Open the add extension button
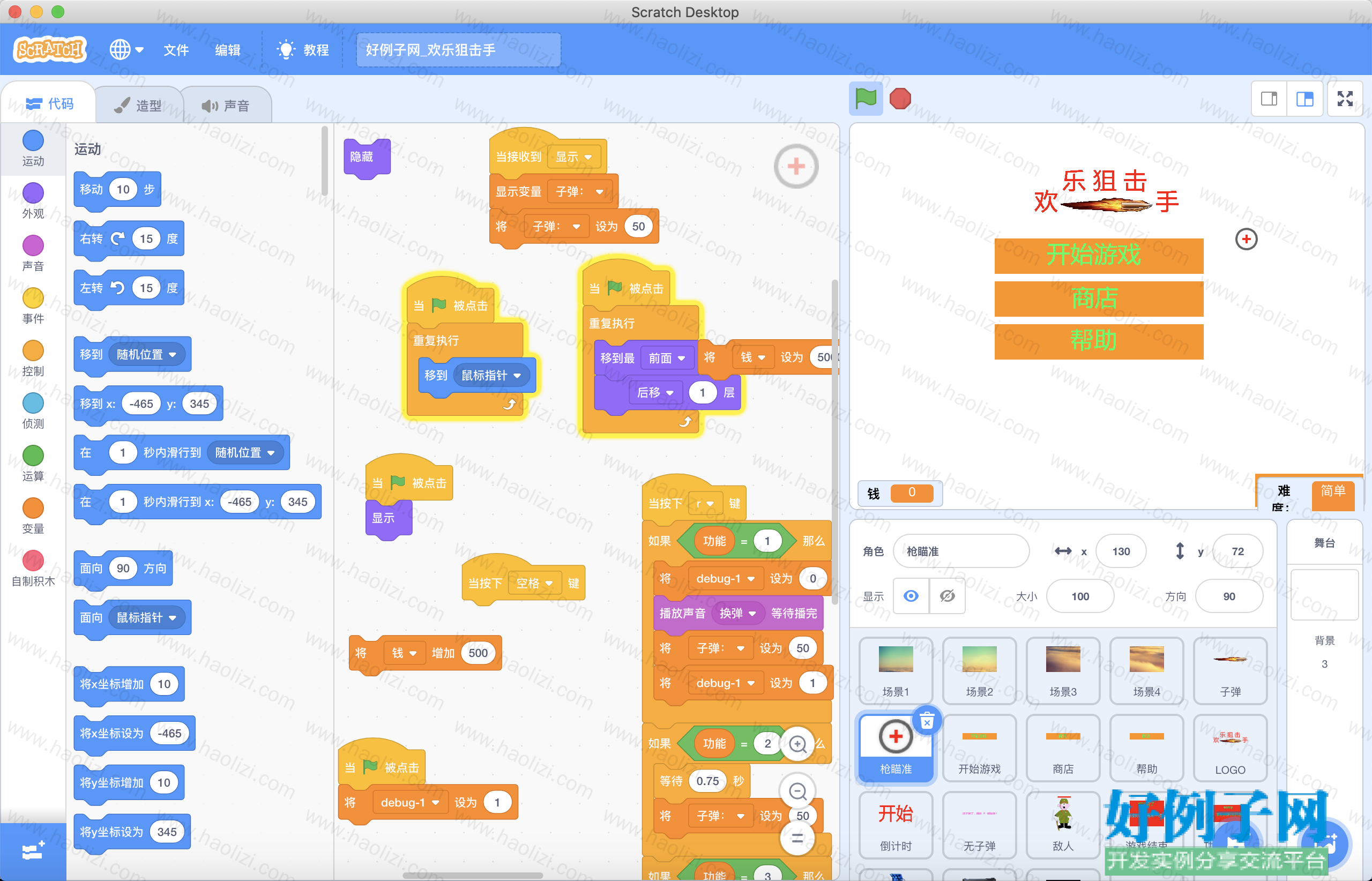 pos(33,852)
